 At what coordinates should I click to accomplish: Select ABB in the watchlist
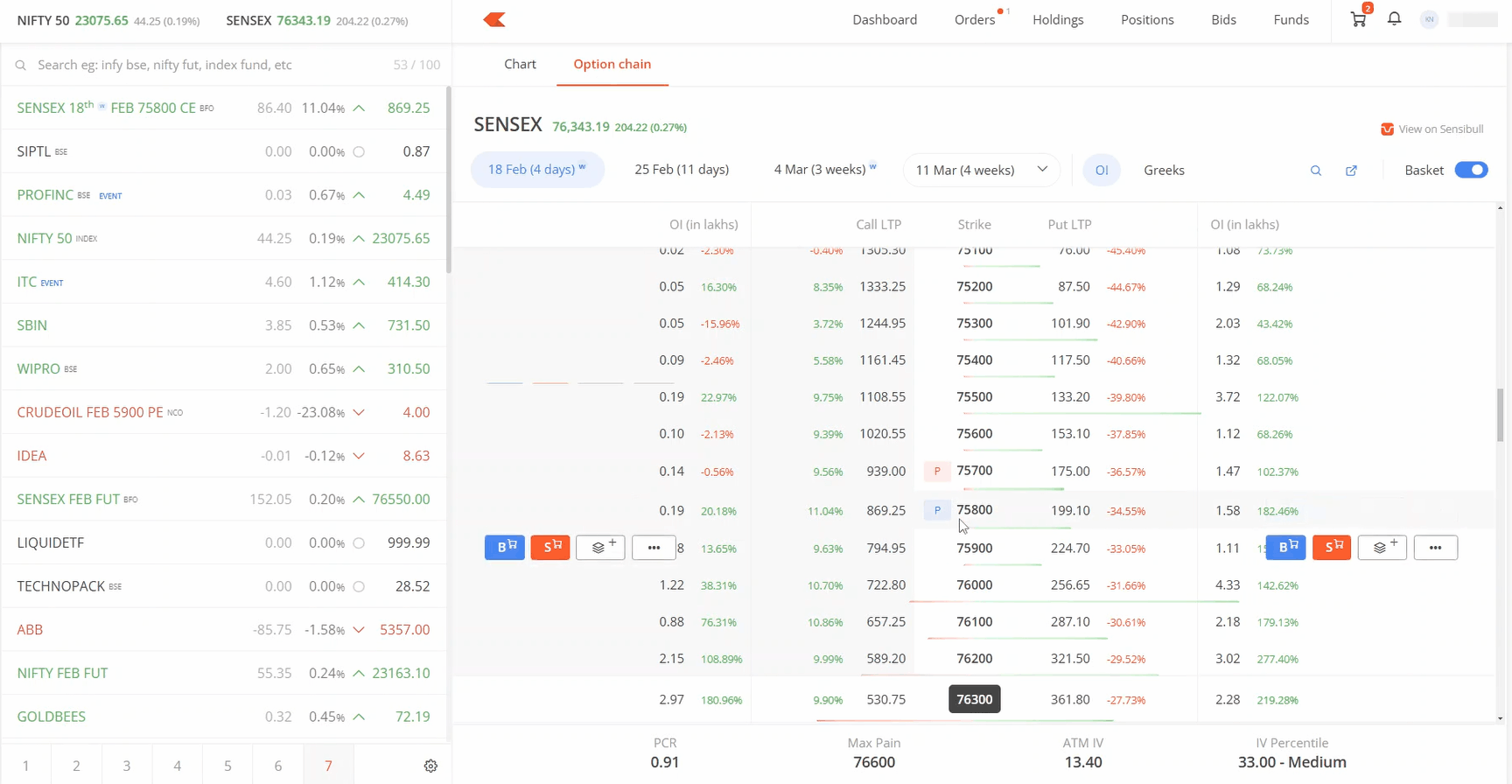point(225,629)
